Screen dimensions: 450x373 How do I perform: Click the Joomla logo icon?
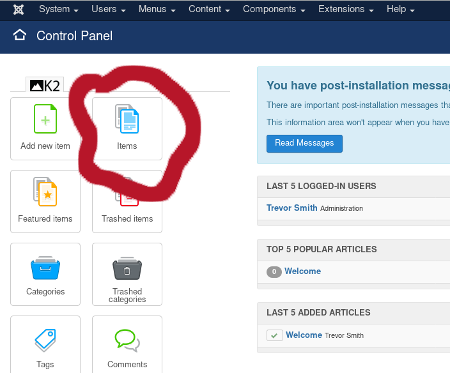point(19,9)
